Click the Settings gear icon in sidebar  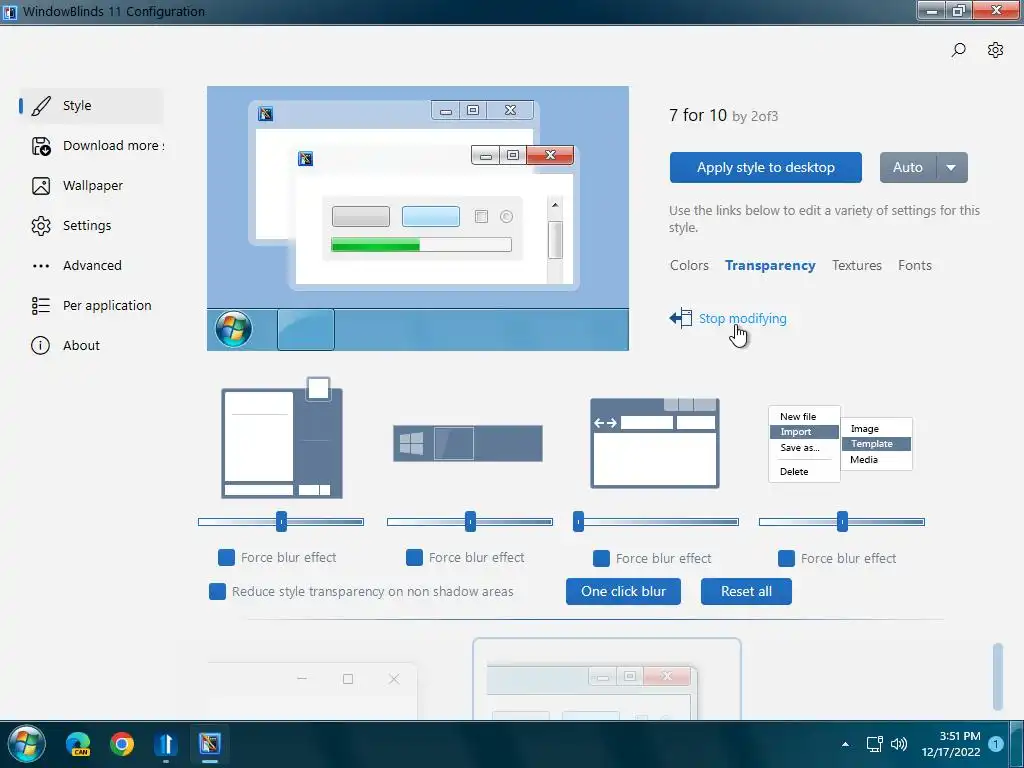coord(40,226)
